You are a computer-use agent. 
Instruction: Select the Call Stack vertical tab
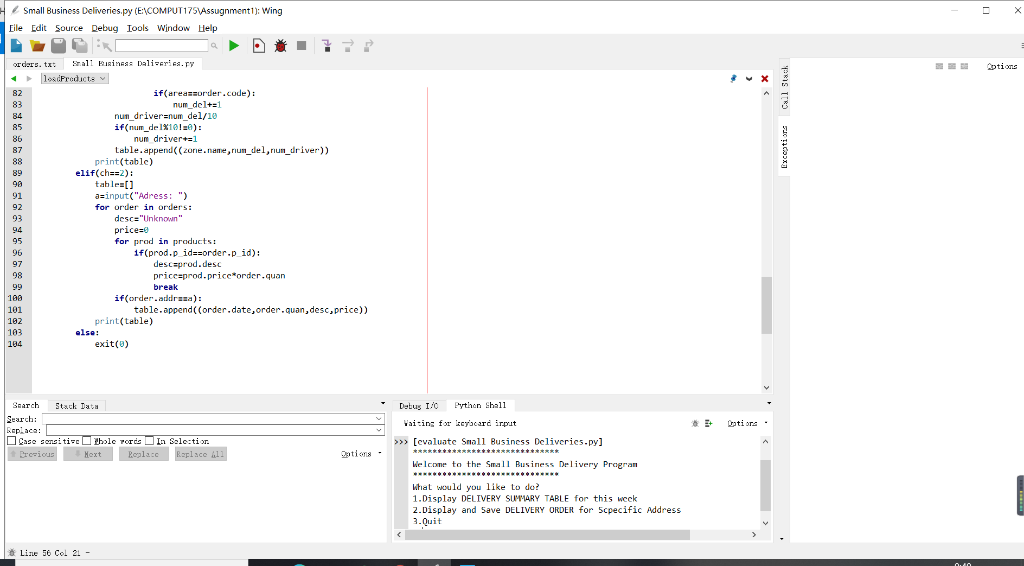[784, 87]
